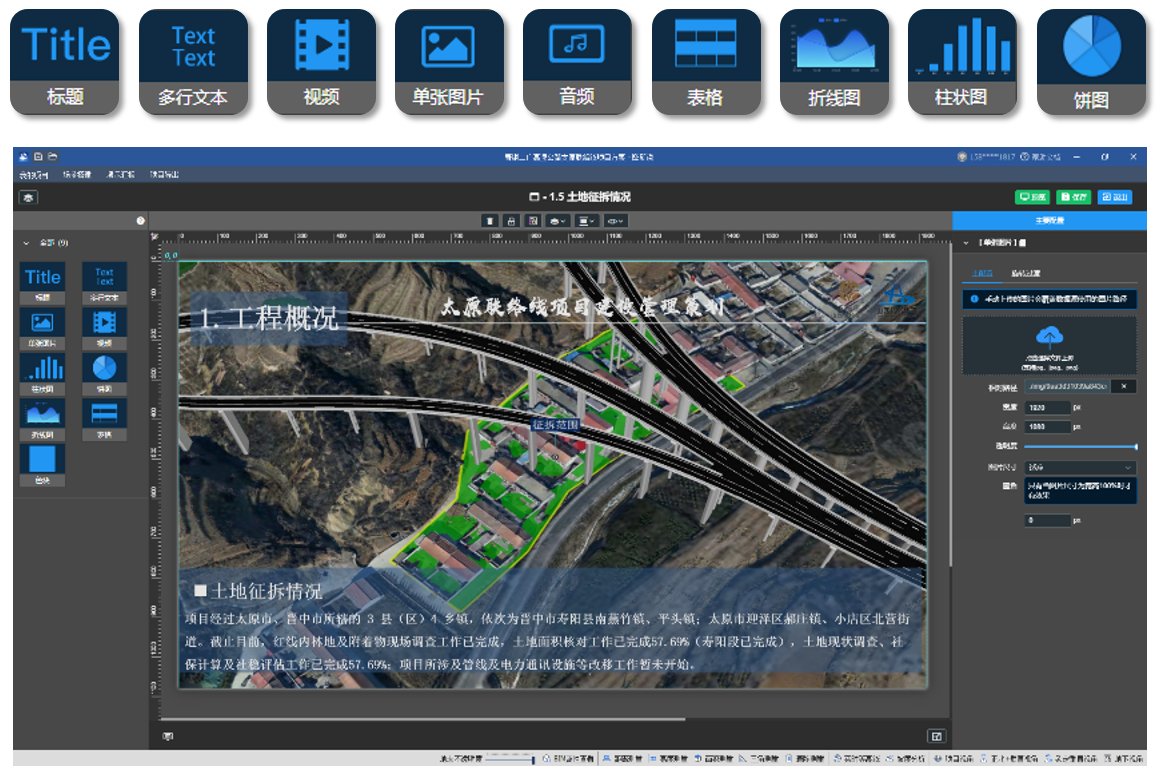Collapse the component list group (9)

click(26, 243)
